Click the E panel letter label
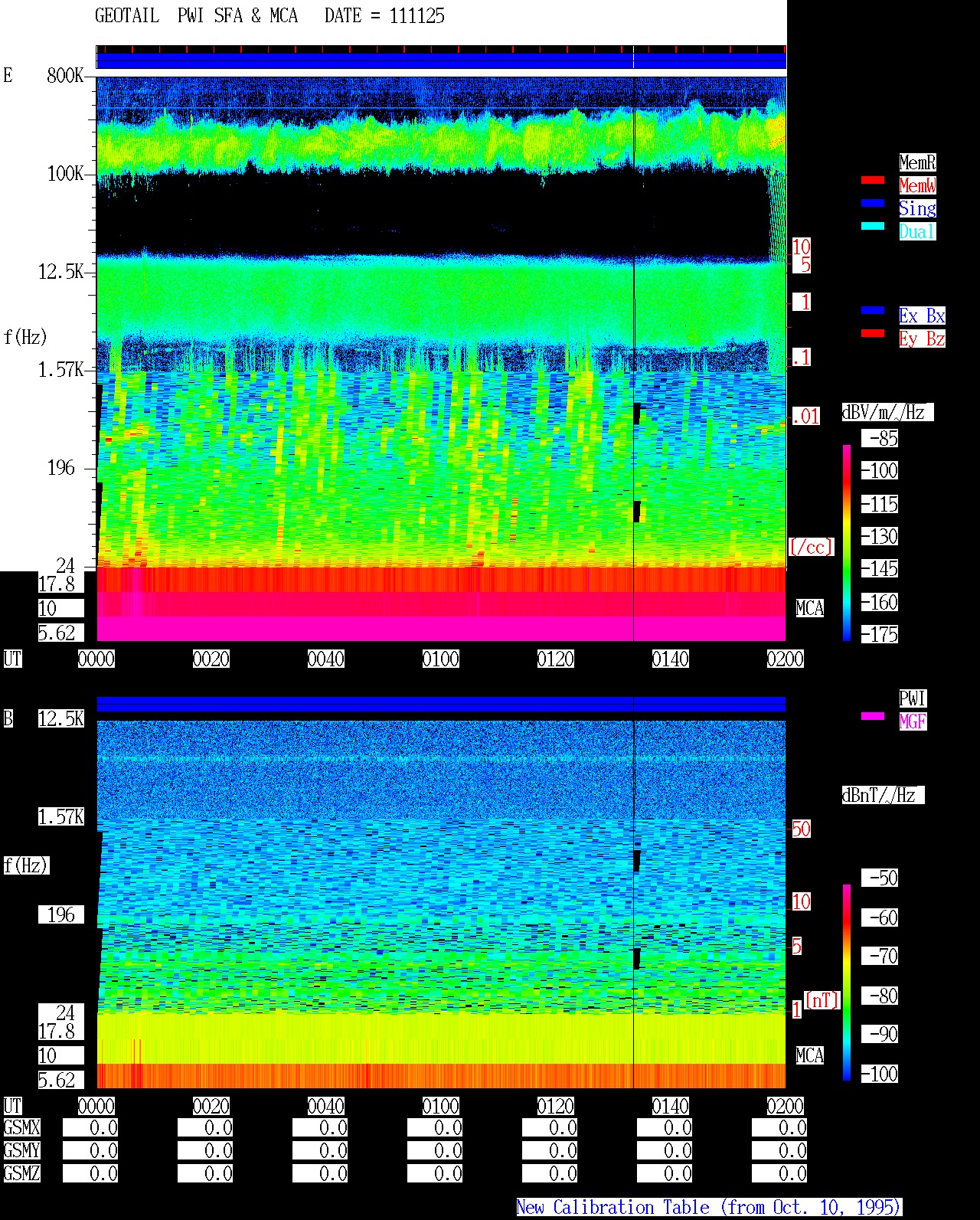This screenshot has width=980, height=1220. tap(8, 75)
